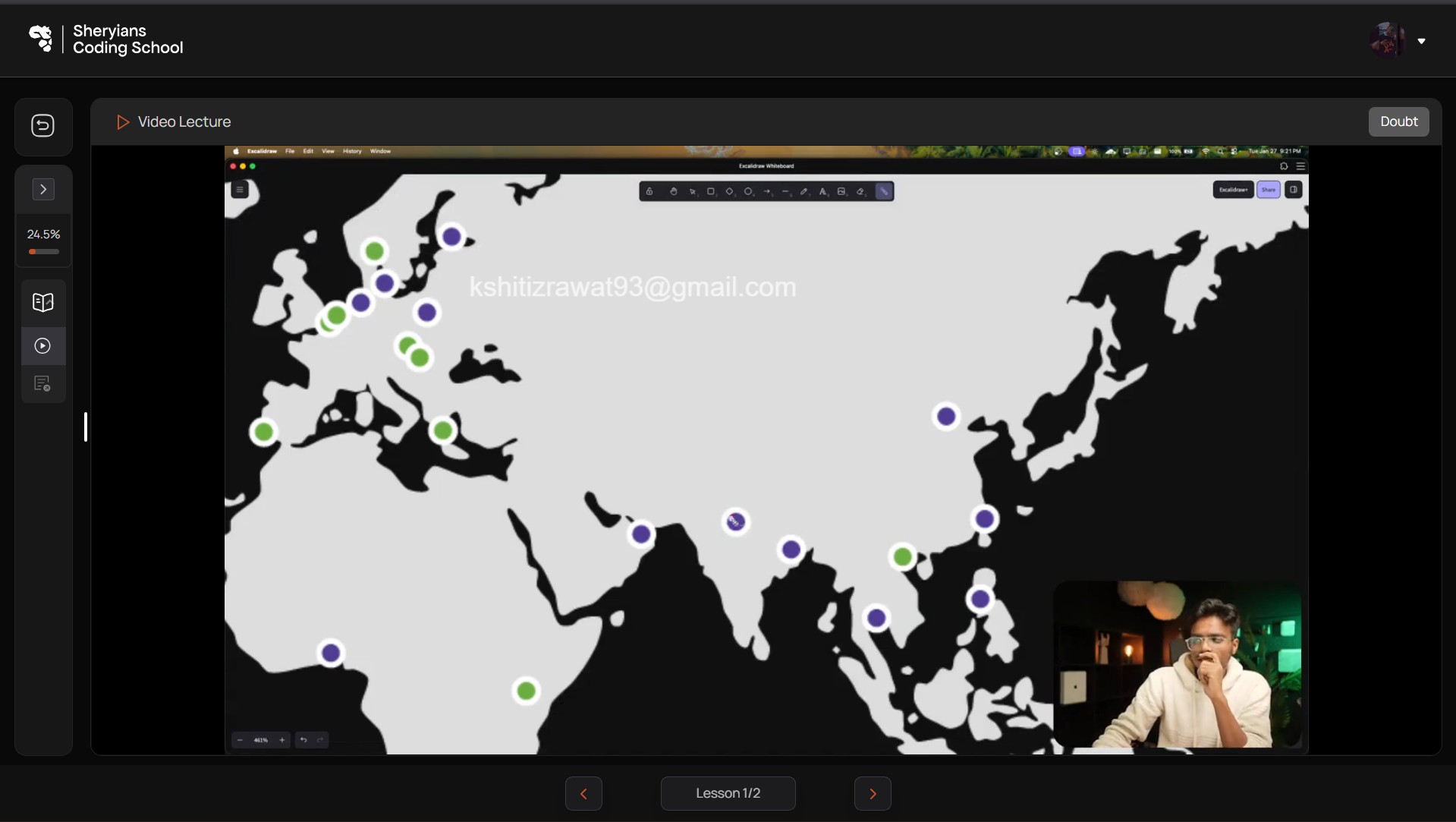
Task: Open the Excalidraw app menu in menu bar
Action: click(262, 151)
